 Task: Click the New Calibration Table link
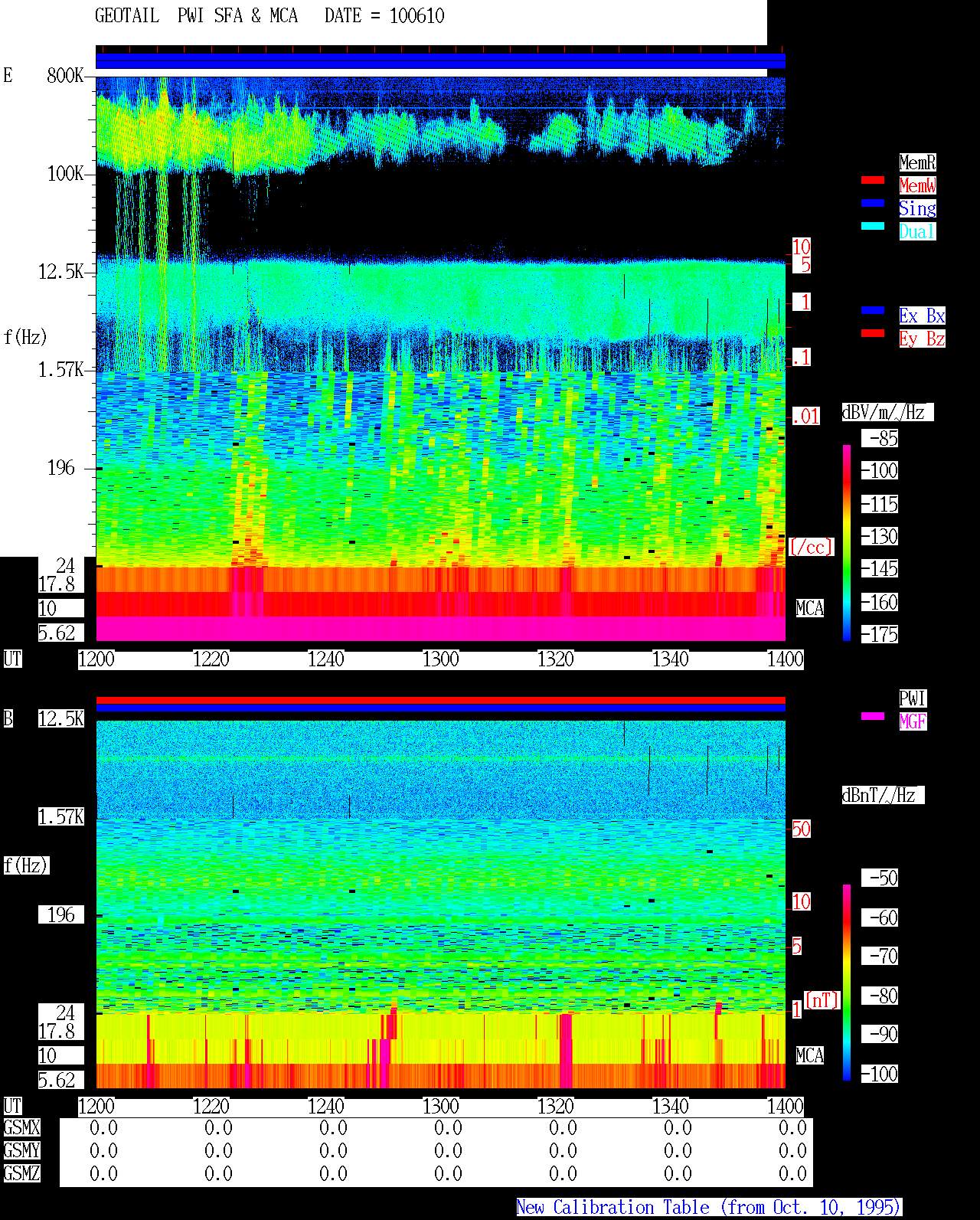point(709,1208)
